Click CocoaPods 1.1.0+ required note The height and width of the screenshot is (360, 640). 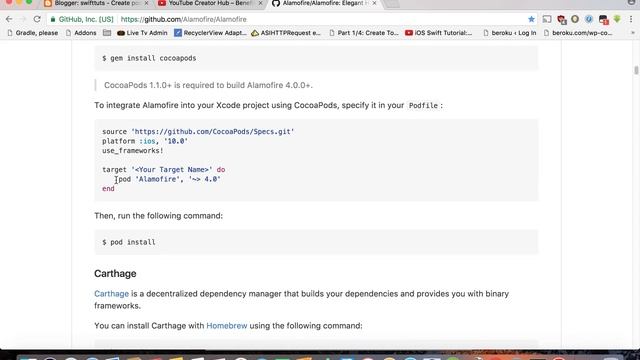(x=208, y=85)
